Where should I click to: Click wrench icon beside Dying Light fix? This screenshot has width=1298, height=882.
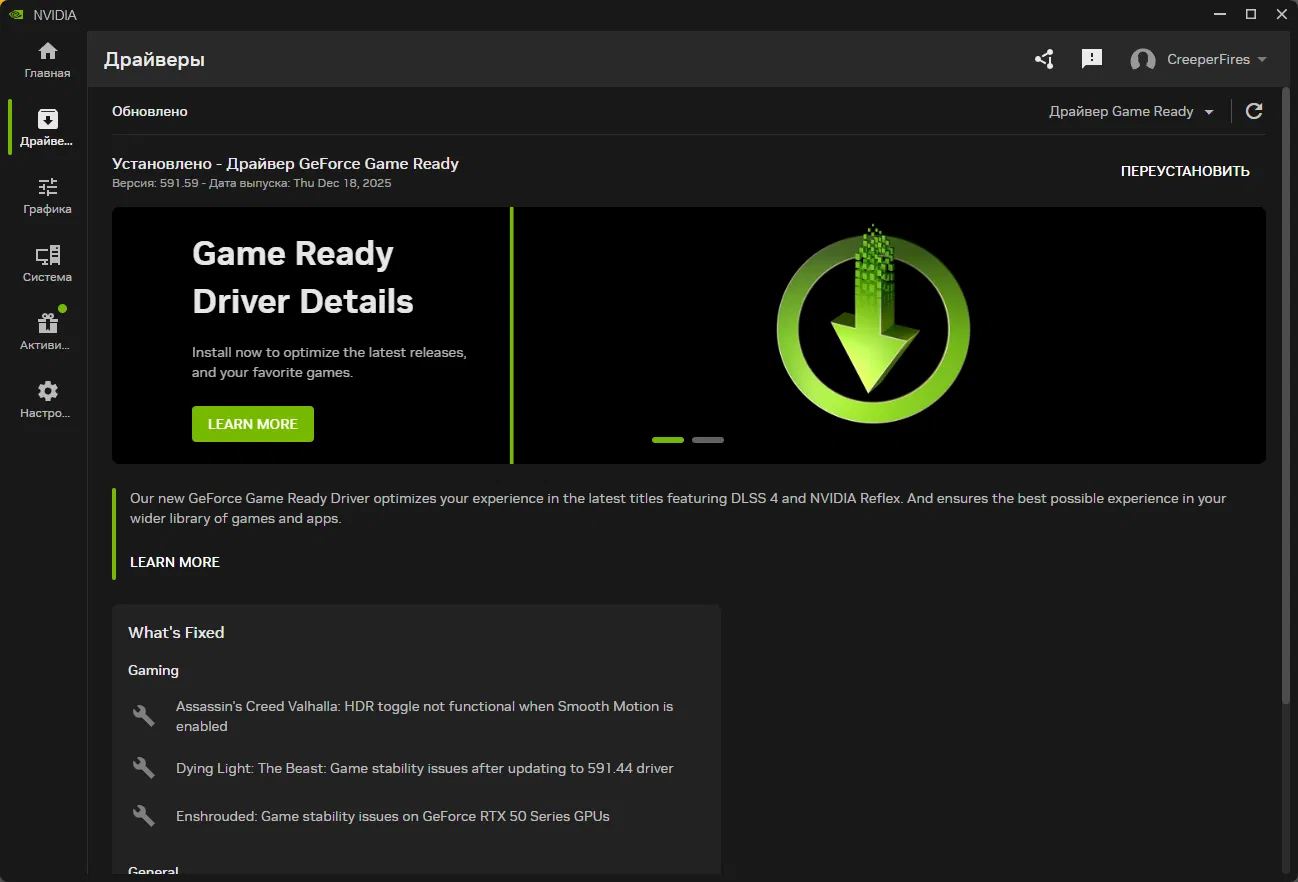point(144,768)
